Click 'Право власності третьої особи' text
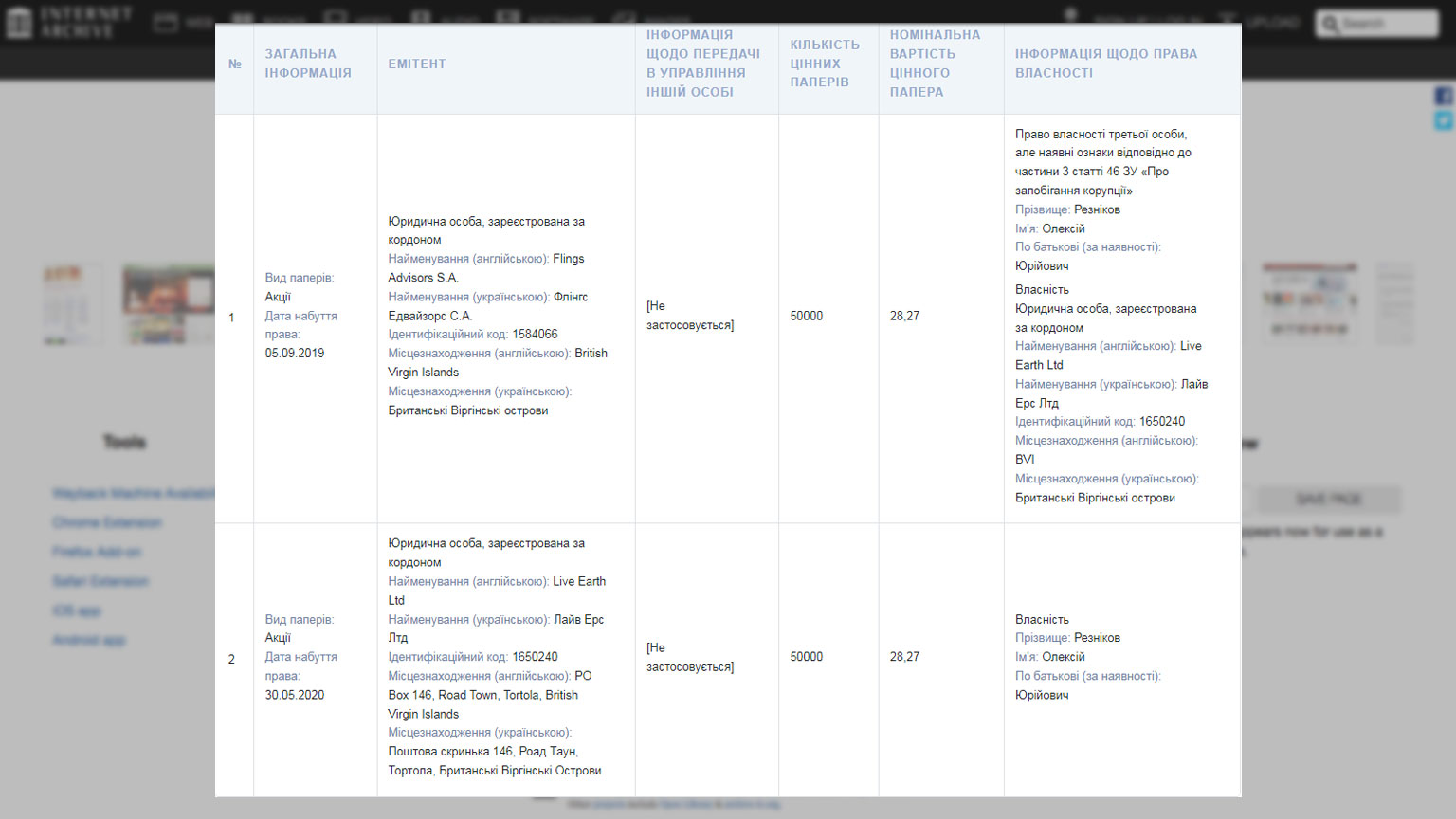 pyautogui.click(x=1101, y=134)
